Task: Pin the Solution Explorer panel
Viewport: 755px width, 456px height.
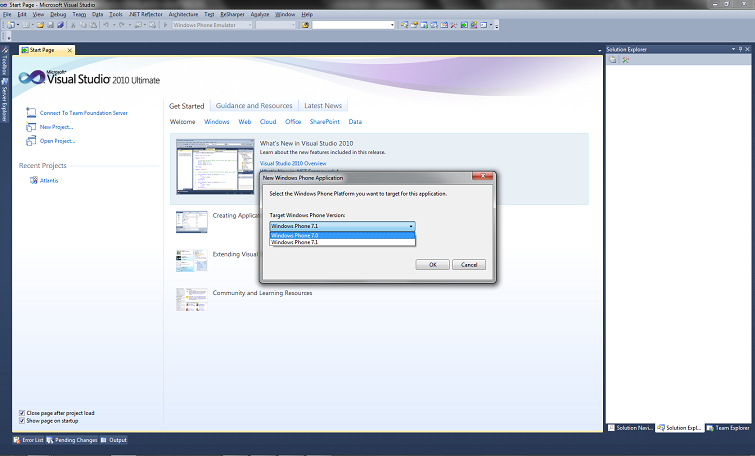Action: pos(741,49)
